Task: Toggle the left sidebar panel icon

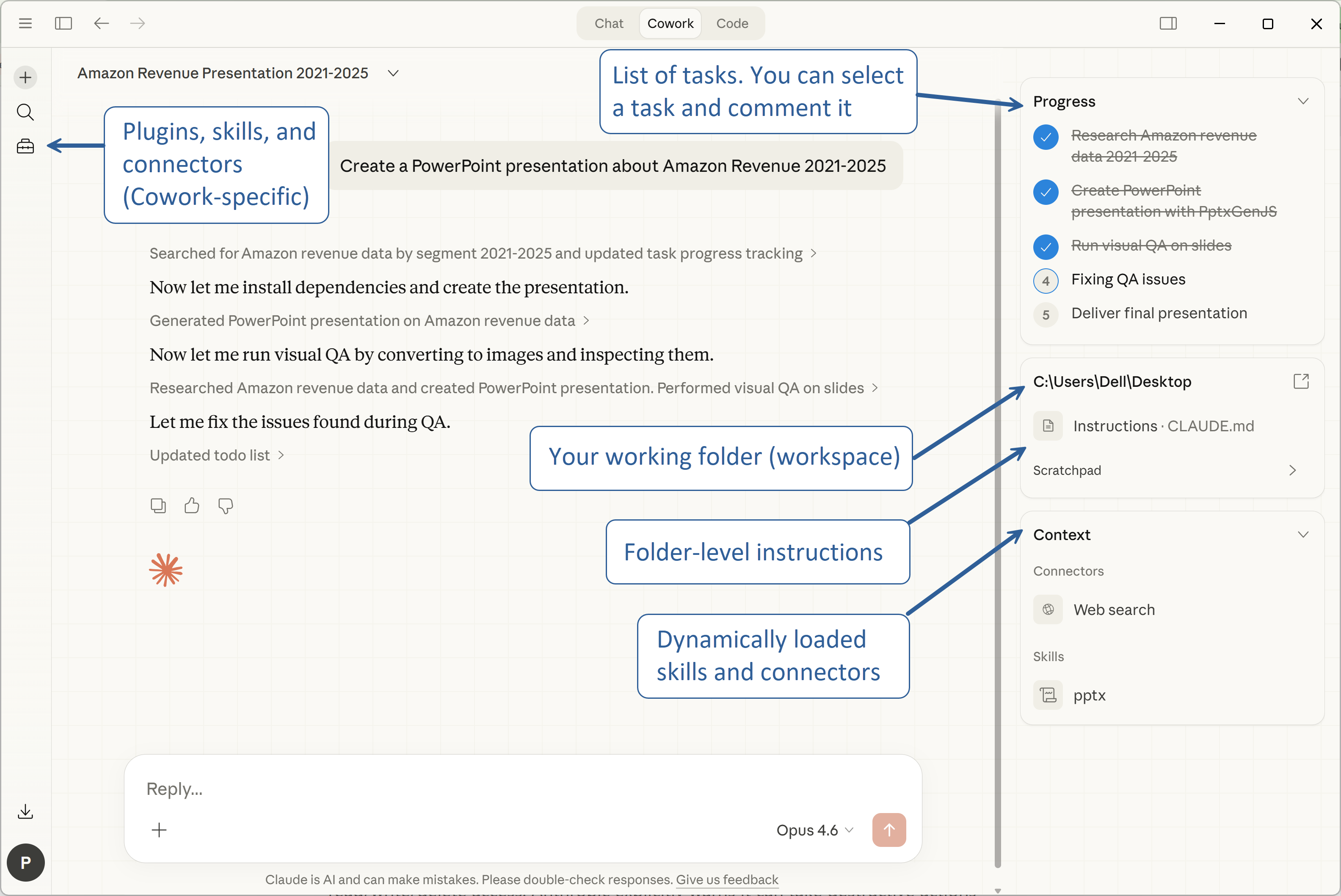Action: (63, 23)
